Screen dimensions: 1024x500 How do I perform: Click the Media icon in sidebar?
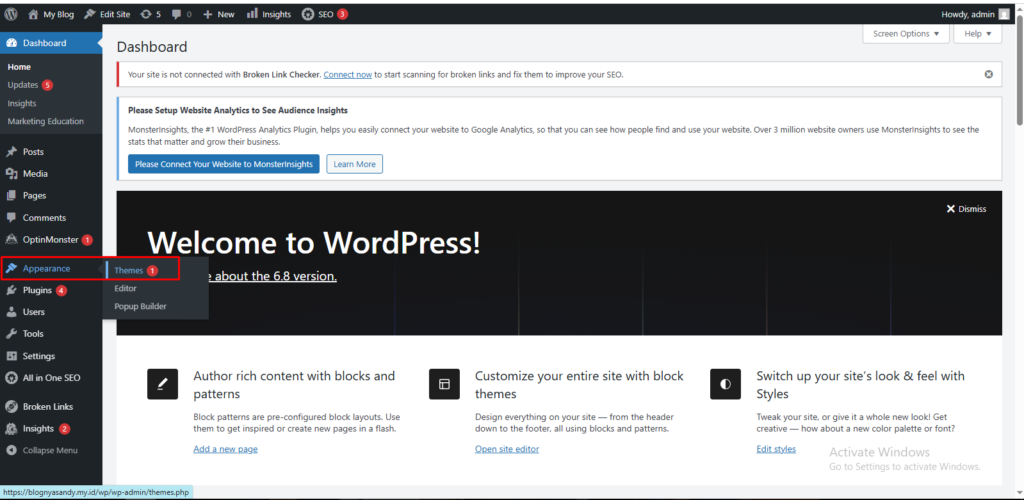(11, 174)
